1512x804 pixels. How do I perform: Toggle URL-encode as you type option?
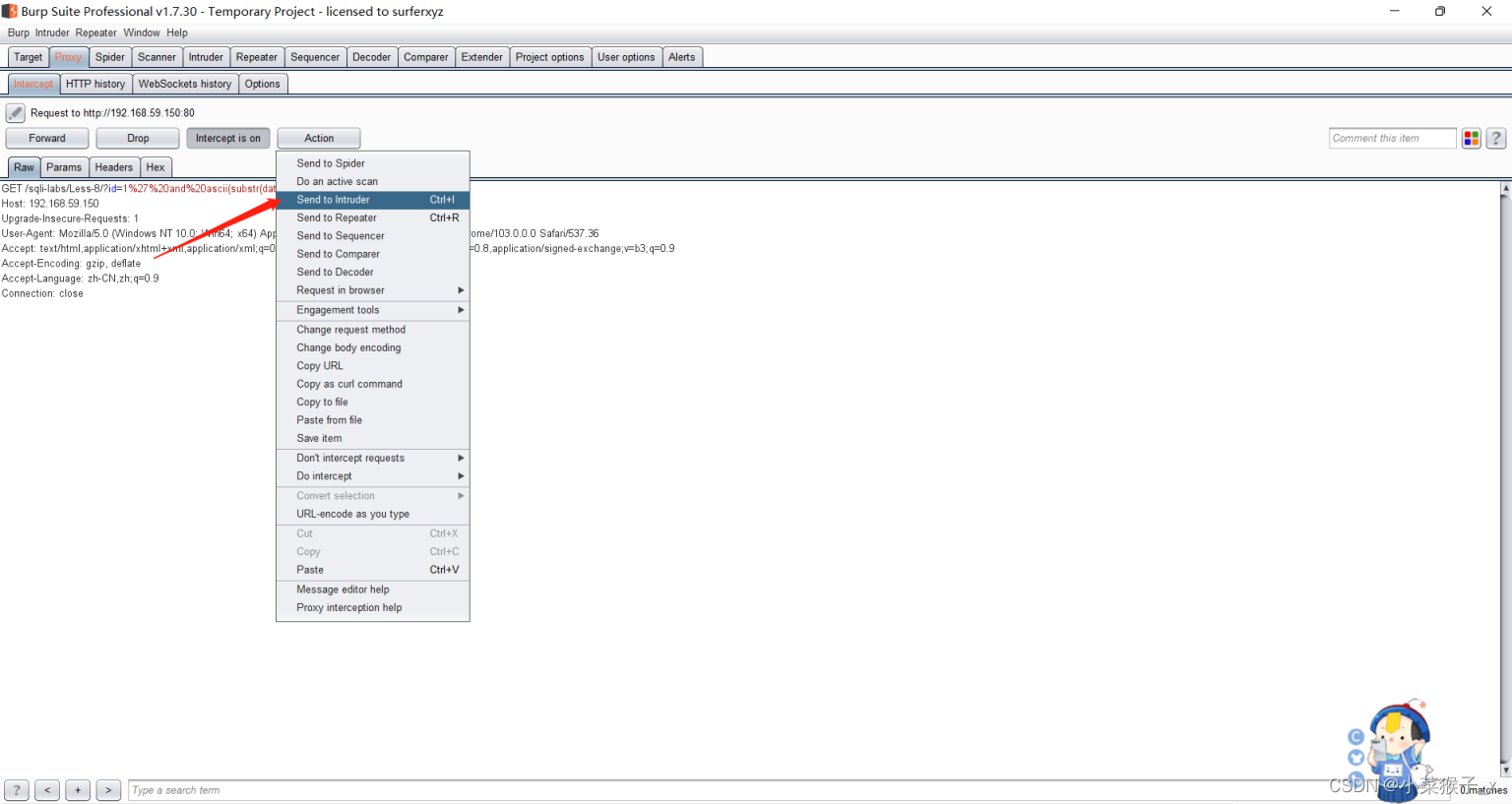point(373,515)
